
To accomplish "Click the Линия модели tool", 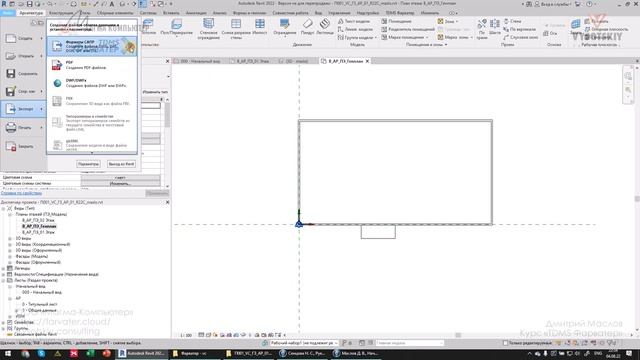I will coord(355,29).
